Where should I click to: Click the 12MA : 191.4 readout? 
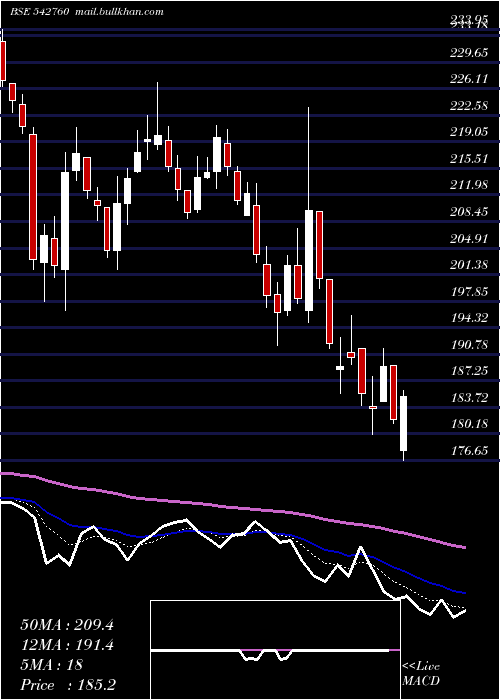pos(67,645)
